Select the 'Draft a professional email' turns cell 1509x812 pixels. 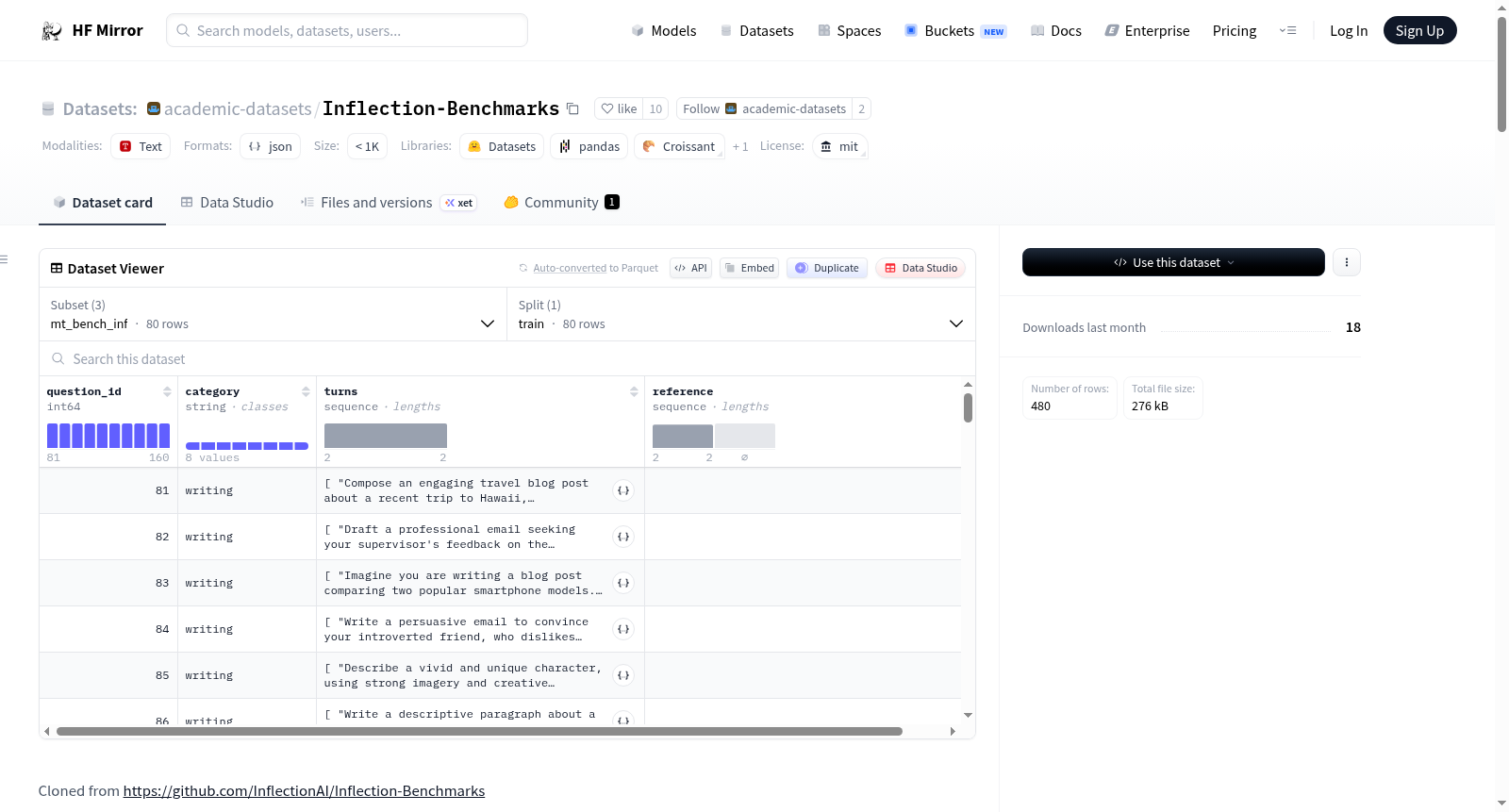[x=480, y=537]
